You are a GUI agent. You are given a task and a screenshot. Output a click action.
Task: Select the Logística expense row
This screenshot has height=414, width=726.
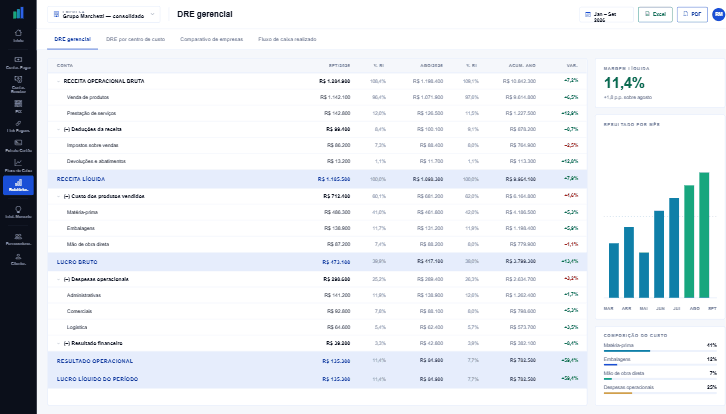317,327
